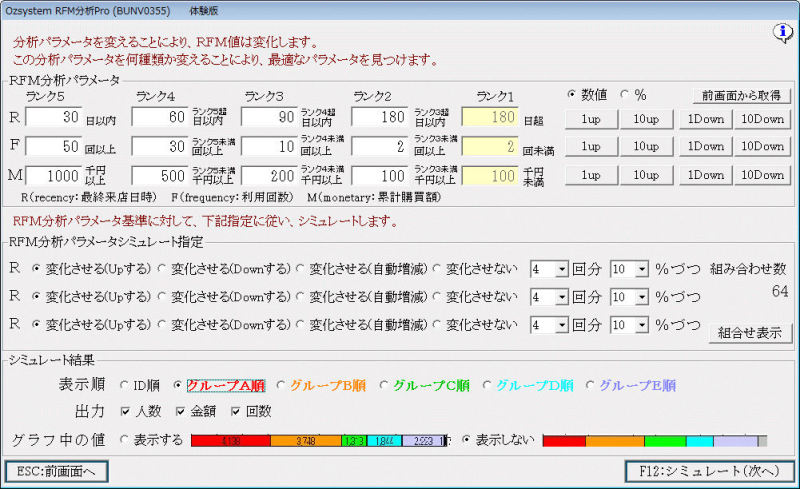Select 変化させない in the first simulation row
This screenshot has height=489, width=800.
[438, 269]
